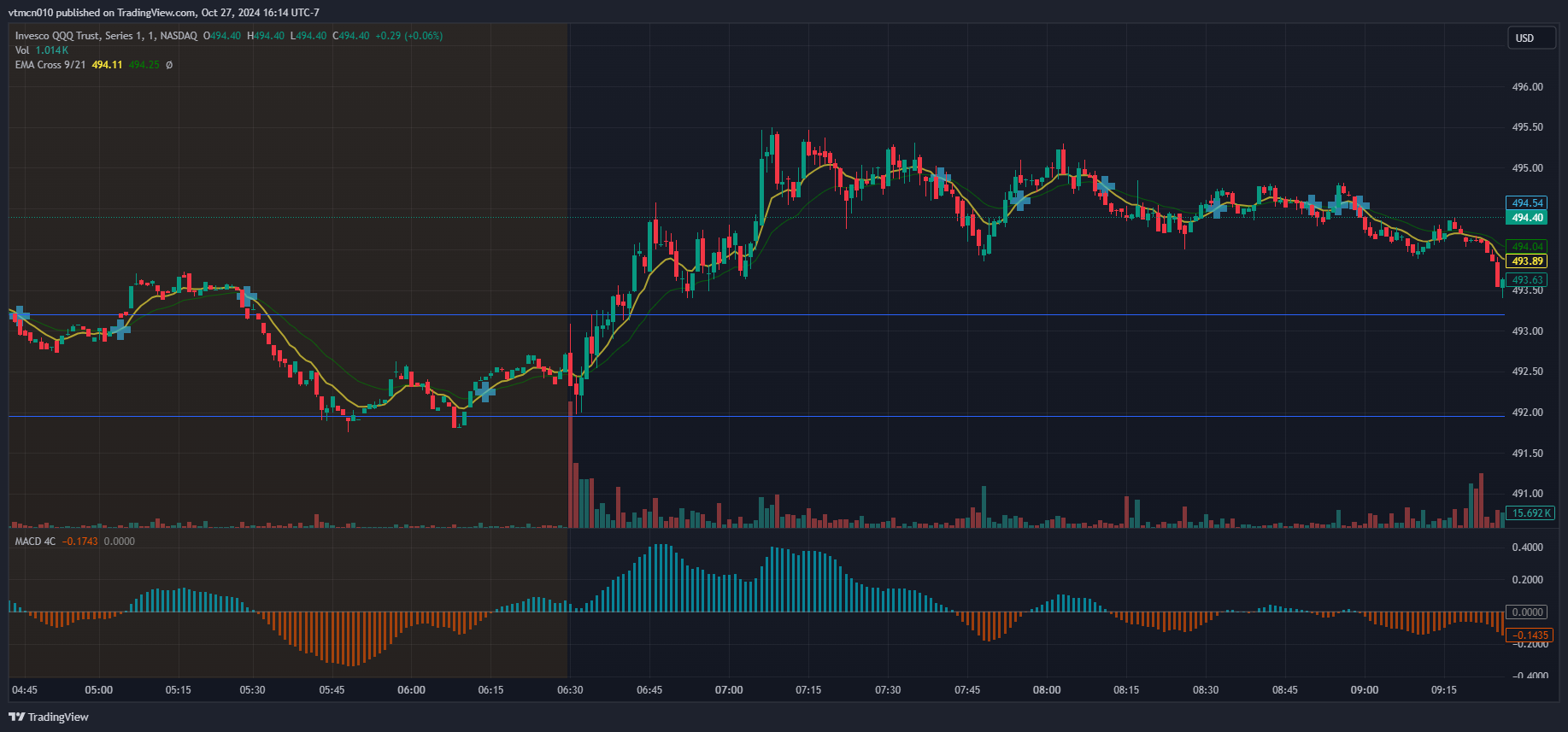Click the TradingView logo in the footer

point(49,717)
